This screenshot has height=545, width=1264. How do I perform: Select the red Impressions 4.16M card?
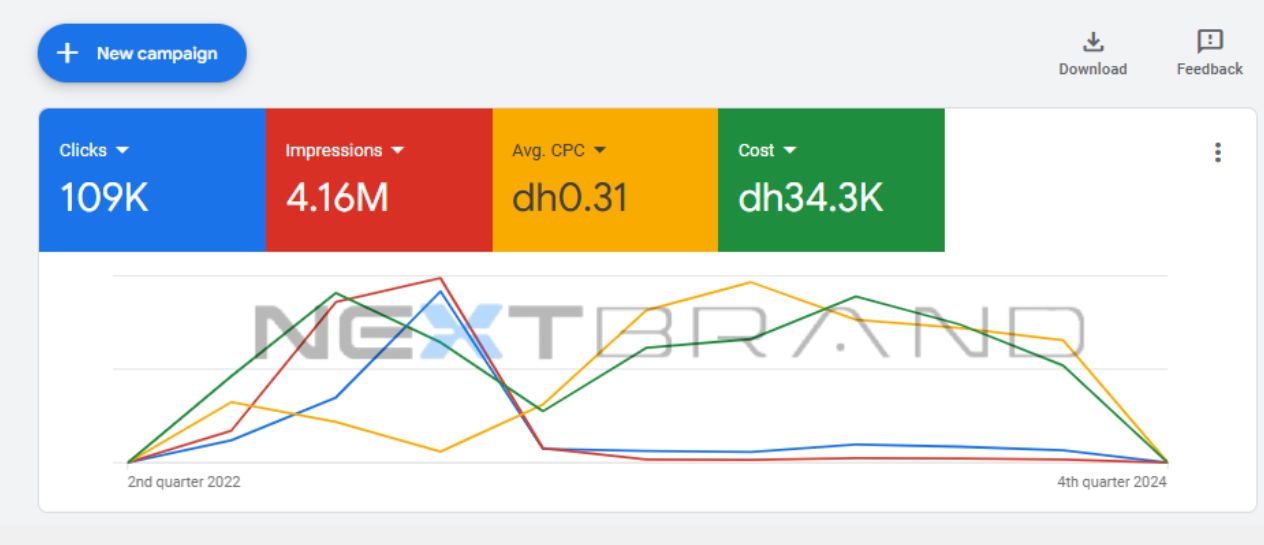(x=379, y=180)
